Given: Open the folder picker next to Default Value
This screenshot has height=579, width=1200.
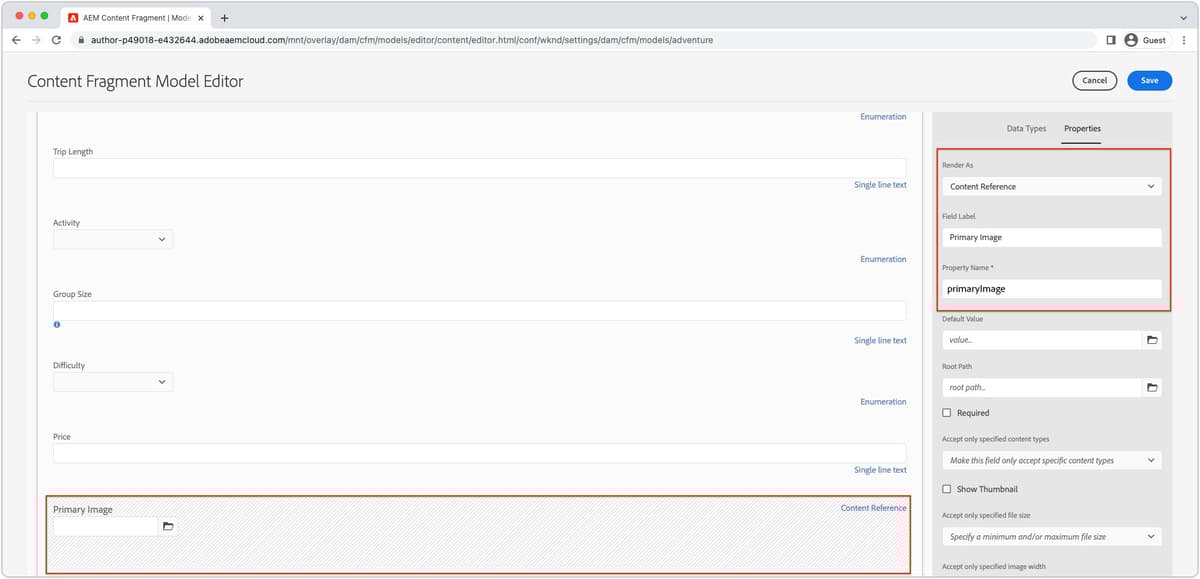Looking at the screenshot, I should tap(1152, 339).
